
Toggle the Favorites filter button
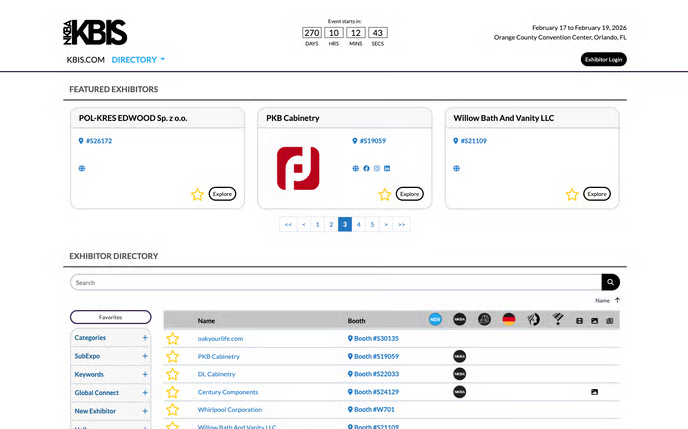111,317
